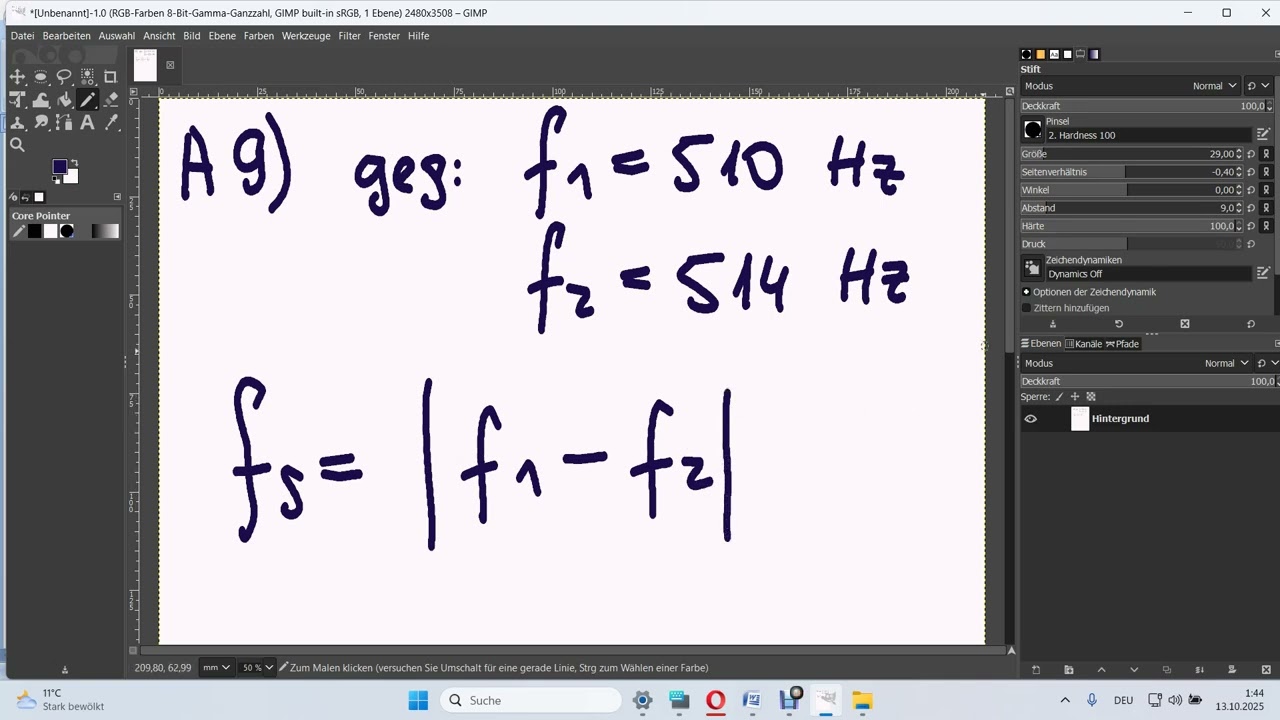Select the Bucket Fill tool
The image size is (1280, 720).
pos(64,99)
